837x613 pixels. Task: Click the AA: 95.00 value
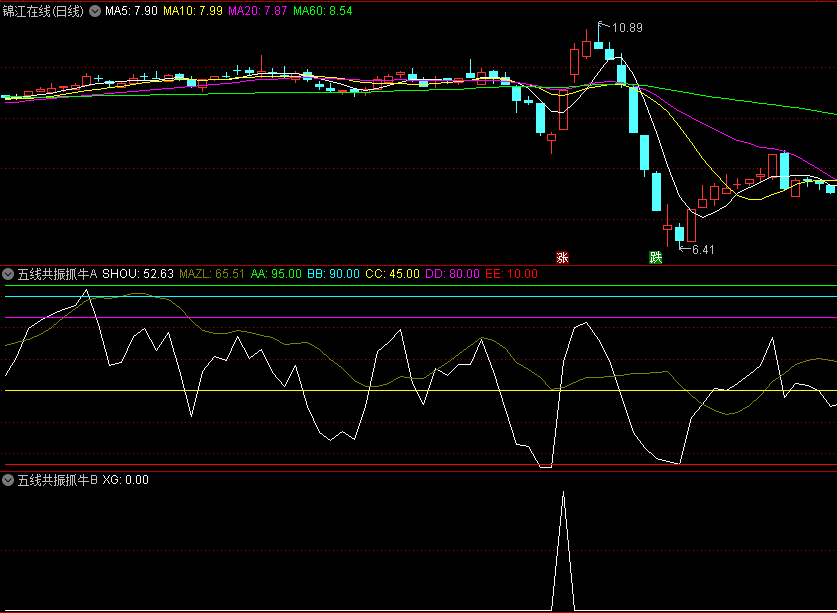(x=276, y=274)
